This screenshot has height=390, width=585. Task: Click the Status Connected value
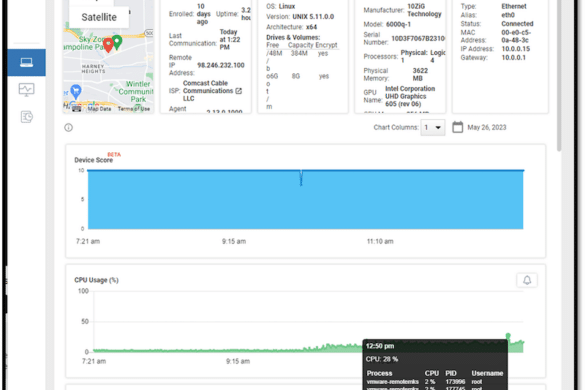coord(517,24)
